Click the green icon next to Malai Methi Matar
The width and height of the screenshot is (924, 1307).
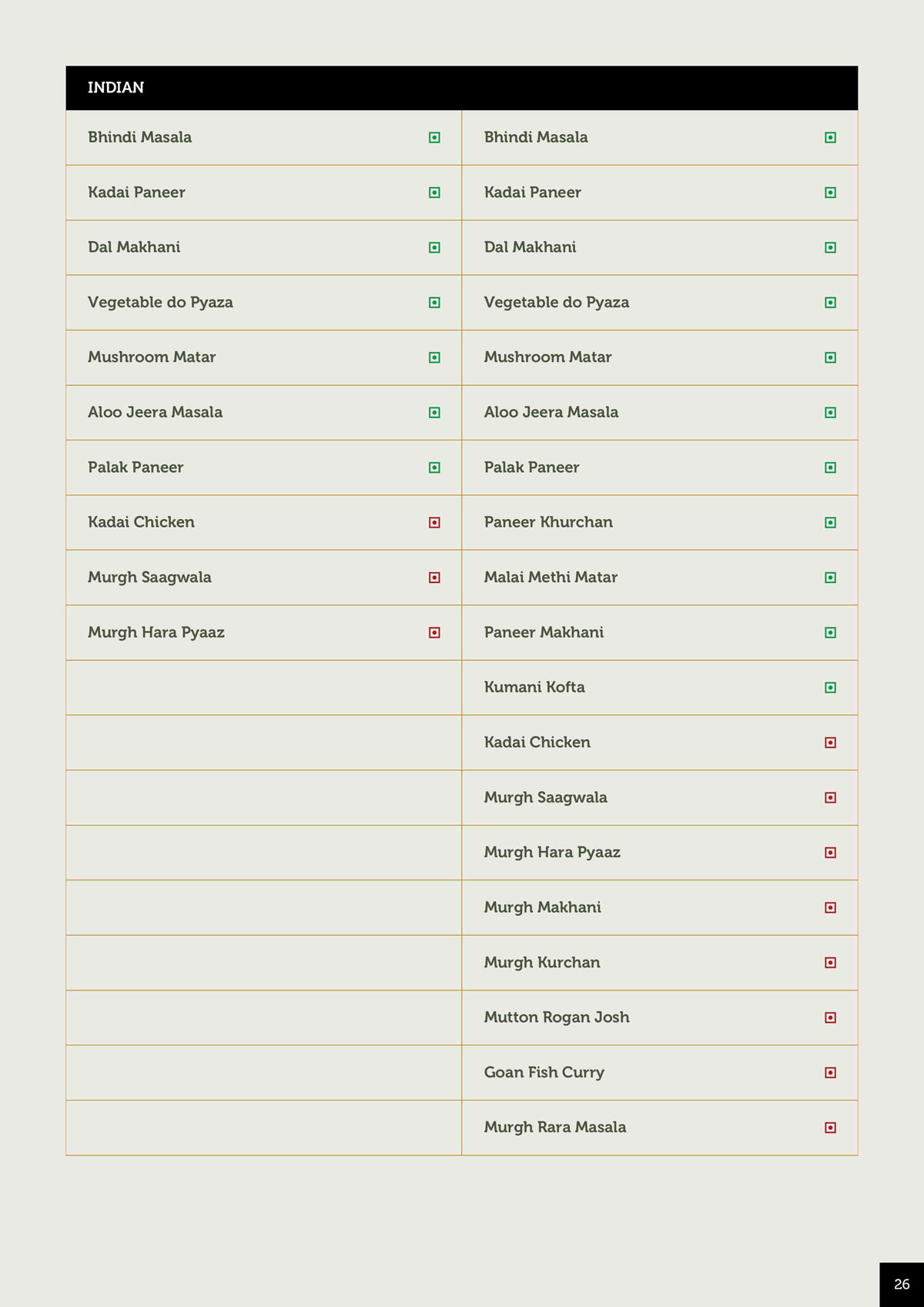click(x=830, y=578)
